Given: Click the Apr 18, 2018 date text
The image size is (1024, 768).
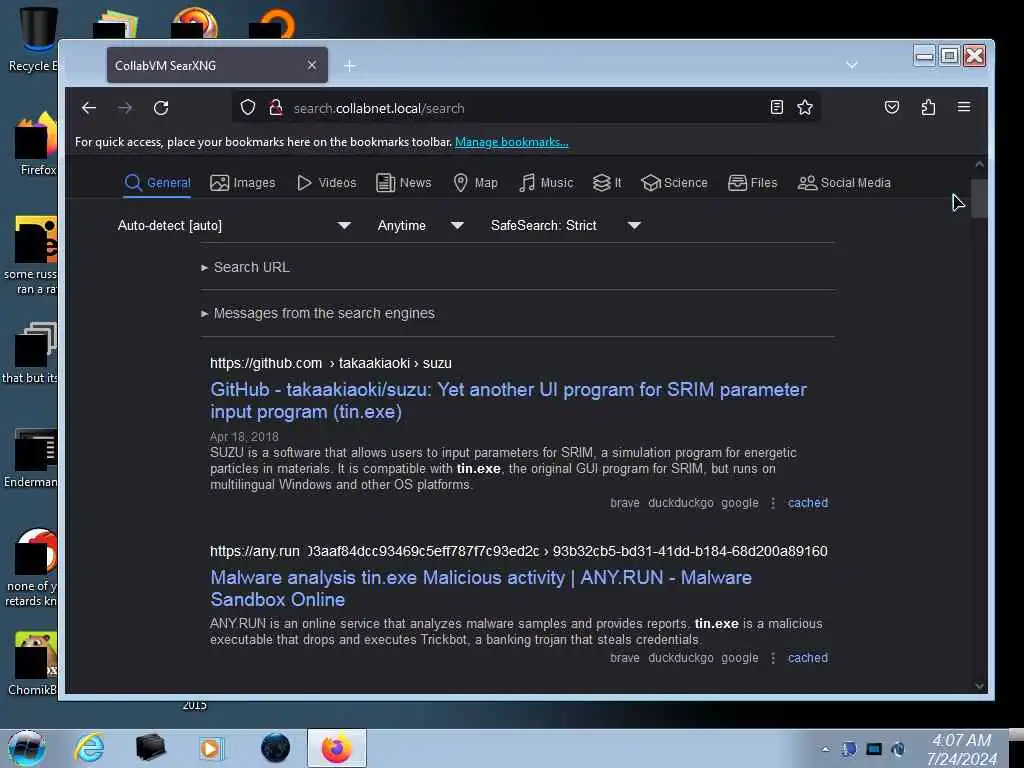Looking at the screenshot, I should (x=244, y=436).
